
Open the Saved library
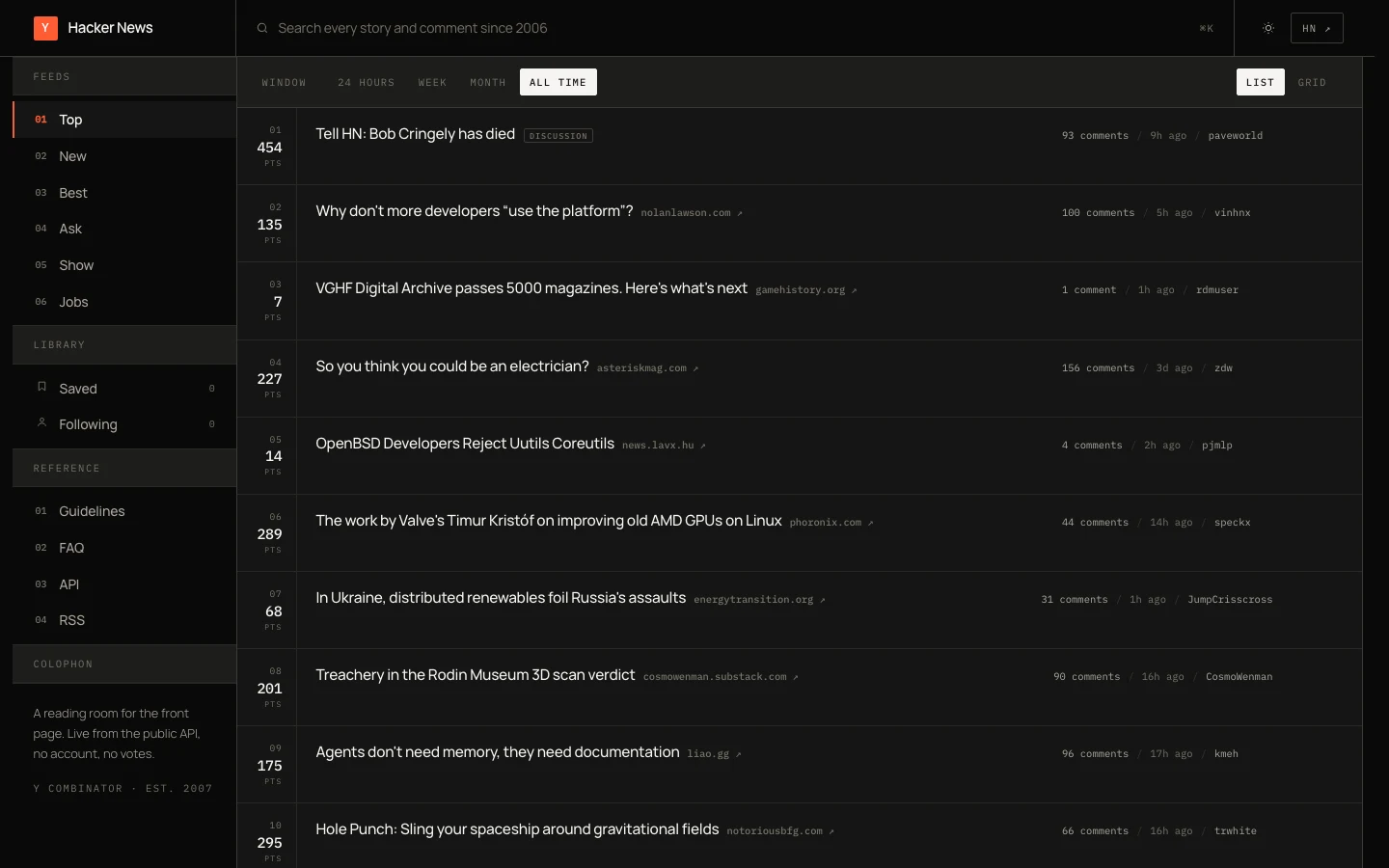point(124,389)
